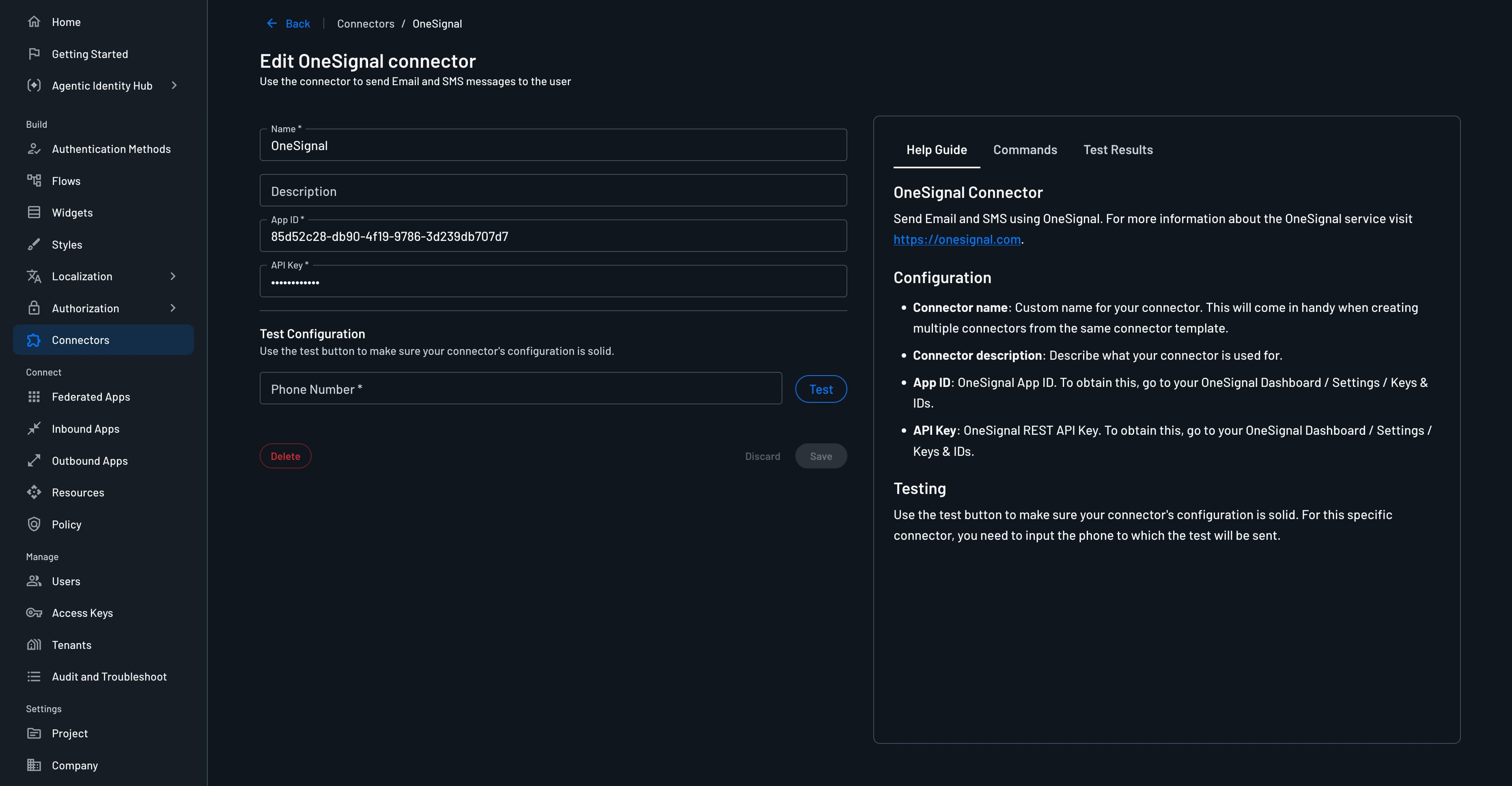Click the Flows diagram icon
This screenshot has height=786, width=1512.
point(34,180)
